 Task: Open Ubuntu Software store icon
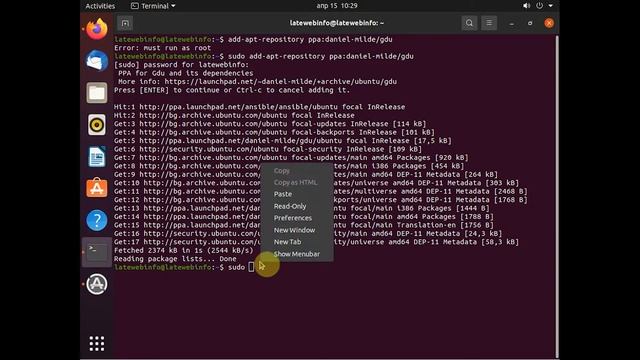[97, 188]
